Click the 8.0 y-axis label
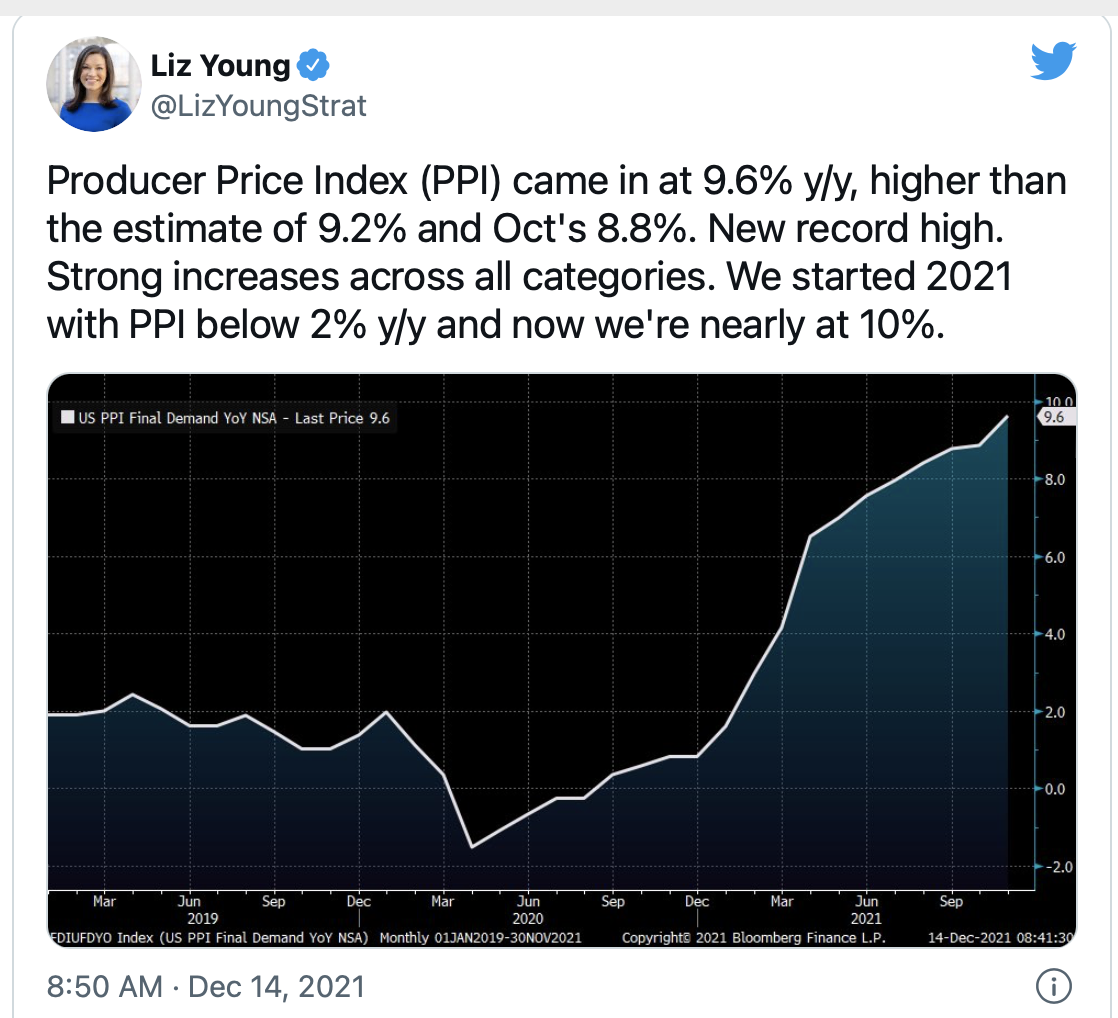The image size is (1118, 1018). point(1055,480)
